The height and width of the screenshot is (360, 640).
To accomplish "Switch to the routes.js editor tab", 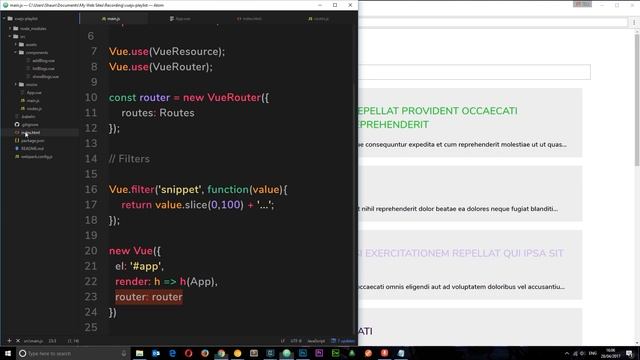I will (x=318, y=19).
